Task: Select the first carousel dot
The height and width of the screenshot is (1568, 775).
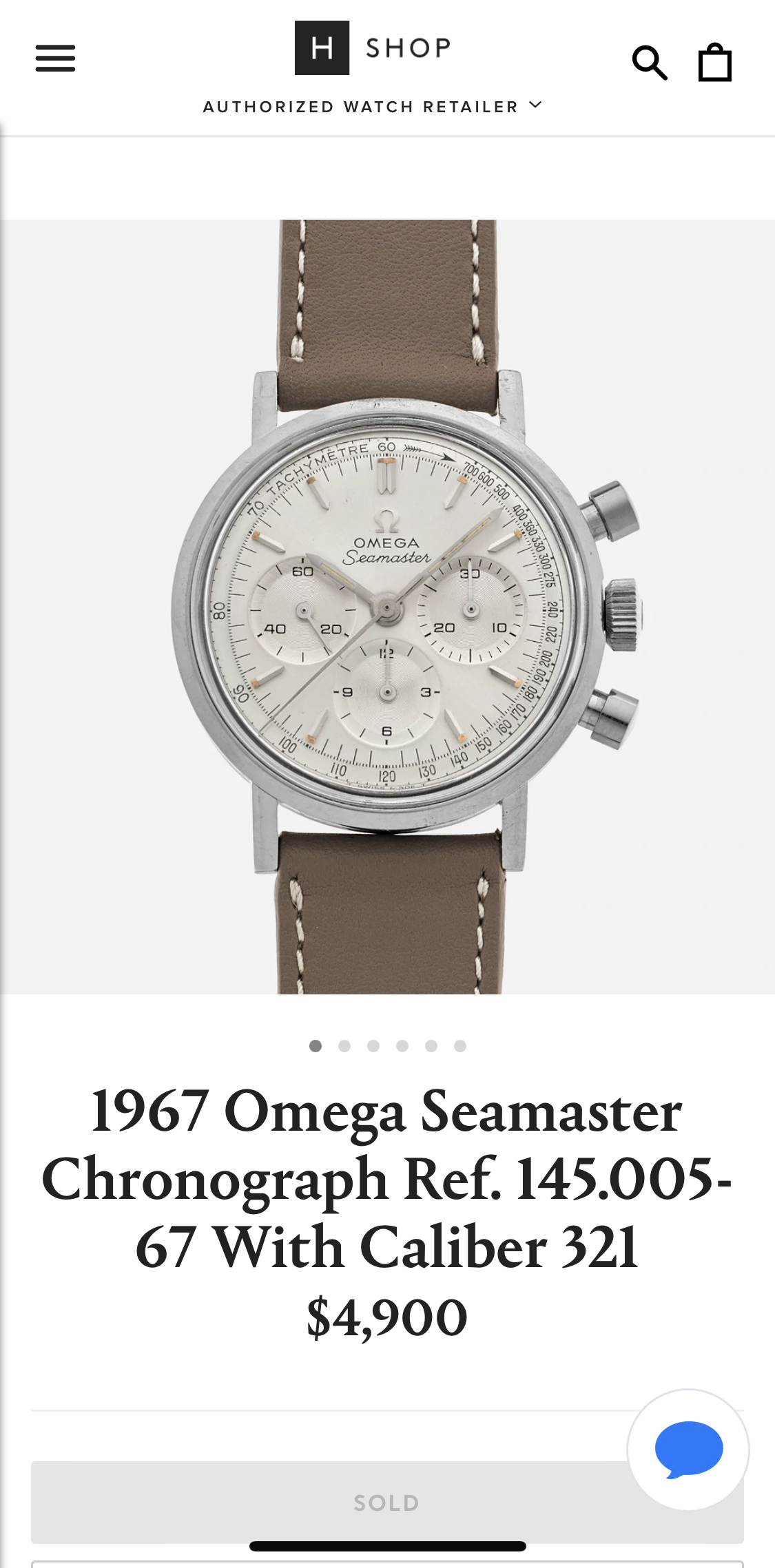Action: pos(316,1046)
